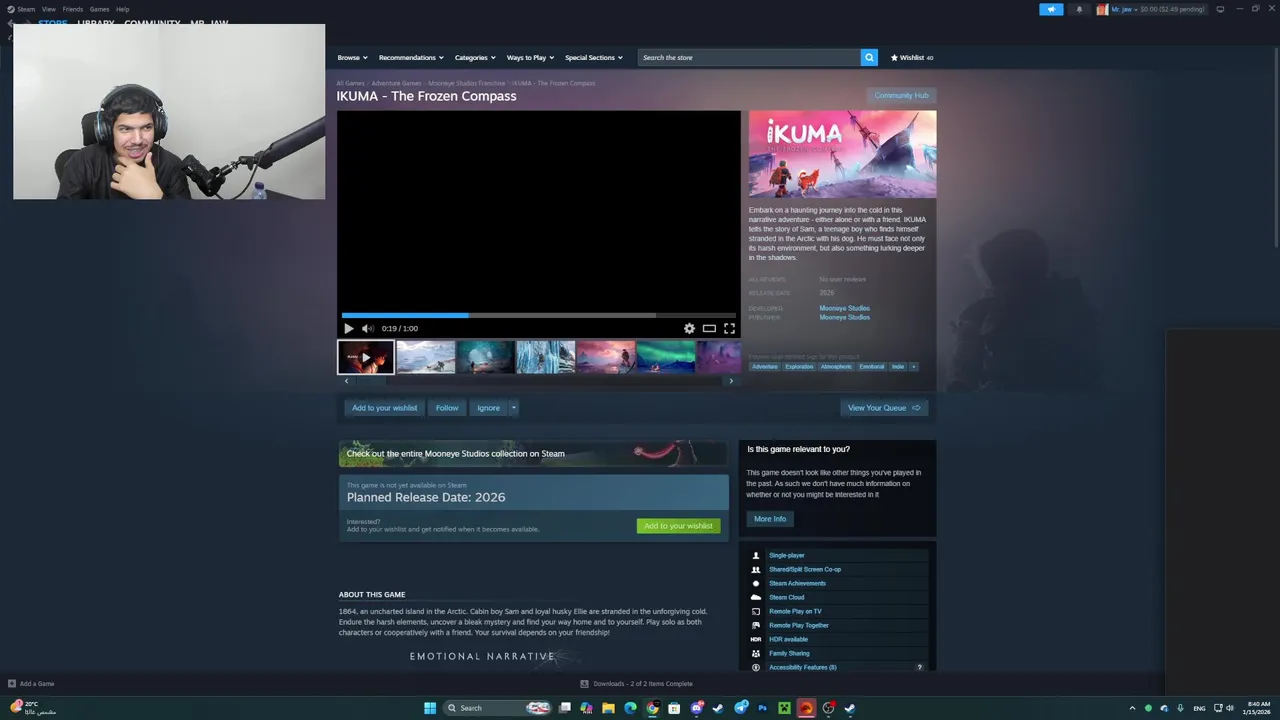Click the Shared/Split Screen Co-op icon
Image resolution: width=1280 pixels, height=720 pixels.
pyautogui.click(x=756, y=569)
